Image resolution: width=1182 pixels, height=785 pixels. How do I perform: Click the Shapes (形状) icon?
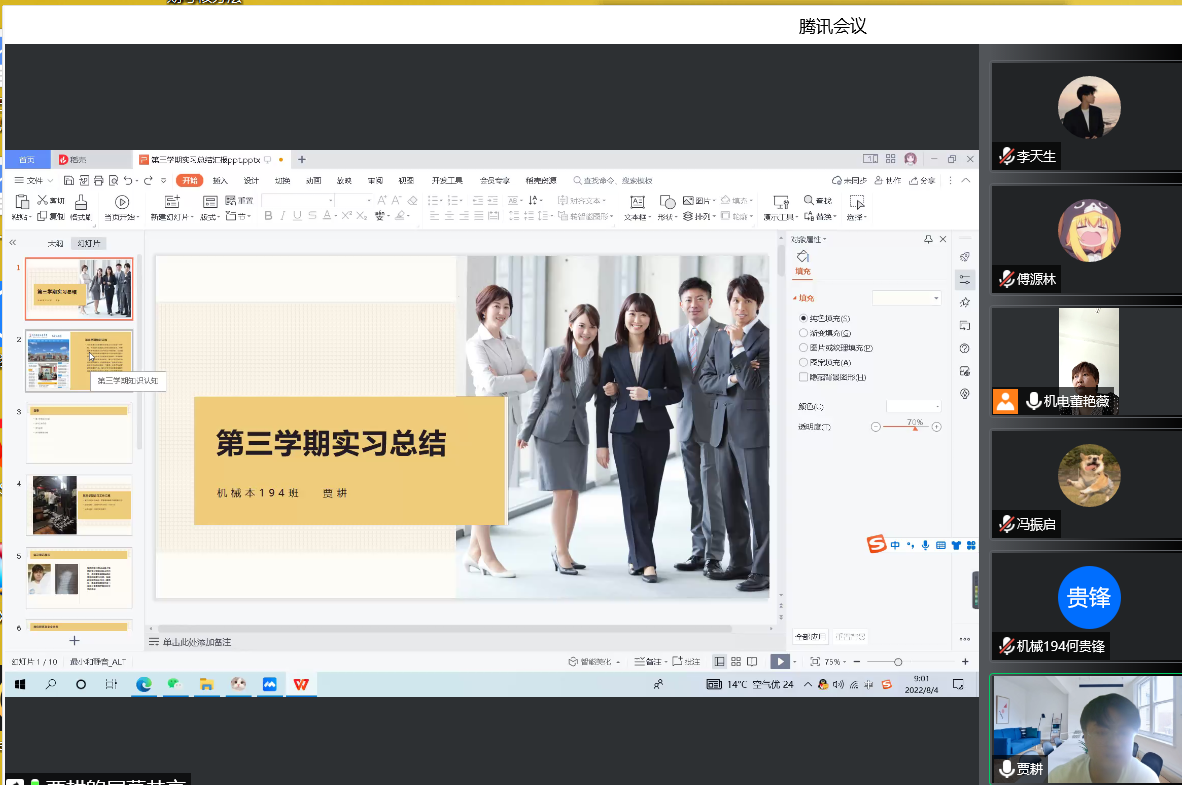coord(667,203)
